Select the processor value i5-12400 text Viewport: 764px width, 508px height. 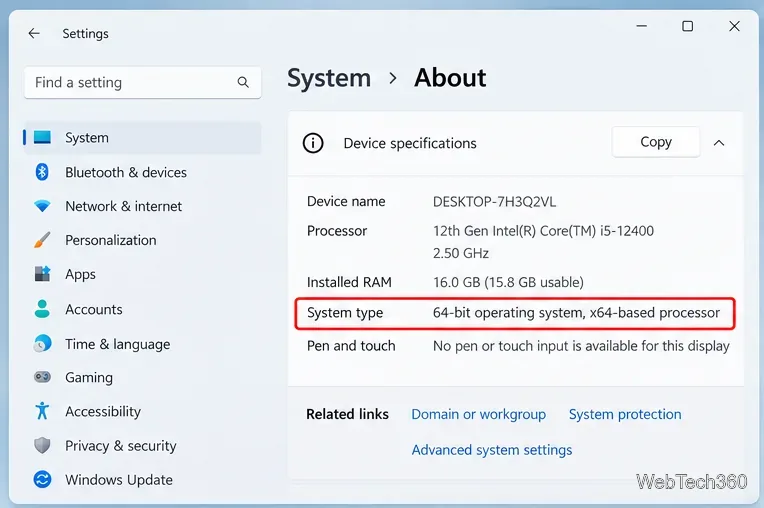tap(543, 231)
